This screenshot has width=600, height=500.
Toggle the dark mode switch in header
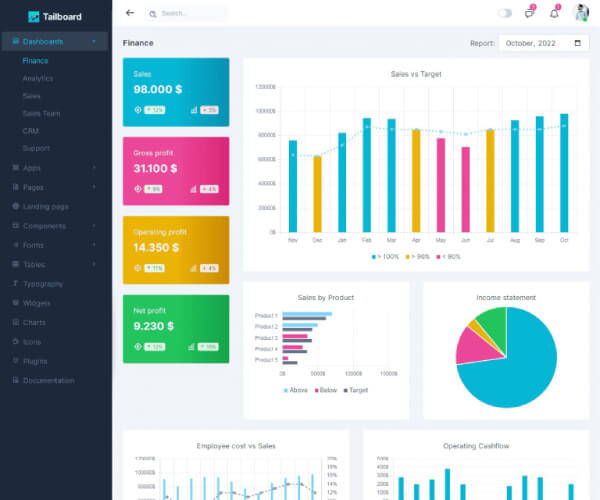click(x=505, y=13)
